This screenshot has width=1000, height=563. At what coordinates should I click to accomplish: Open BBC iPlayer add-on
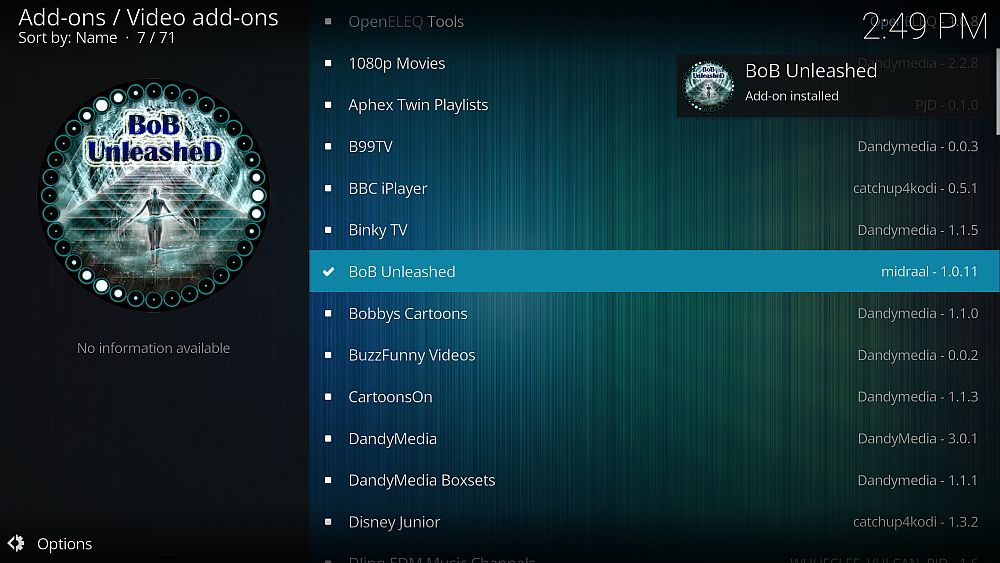coord(654,188)
